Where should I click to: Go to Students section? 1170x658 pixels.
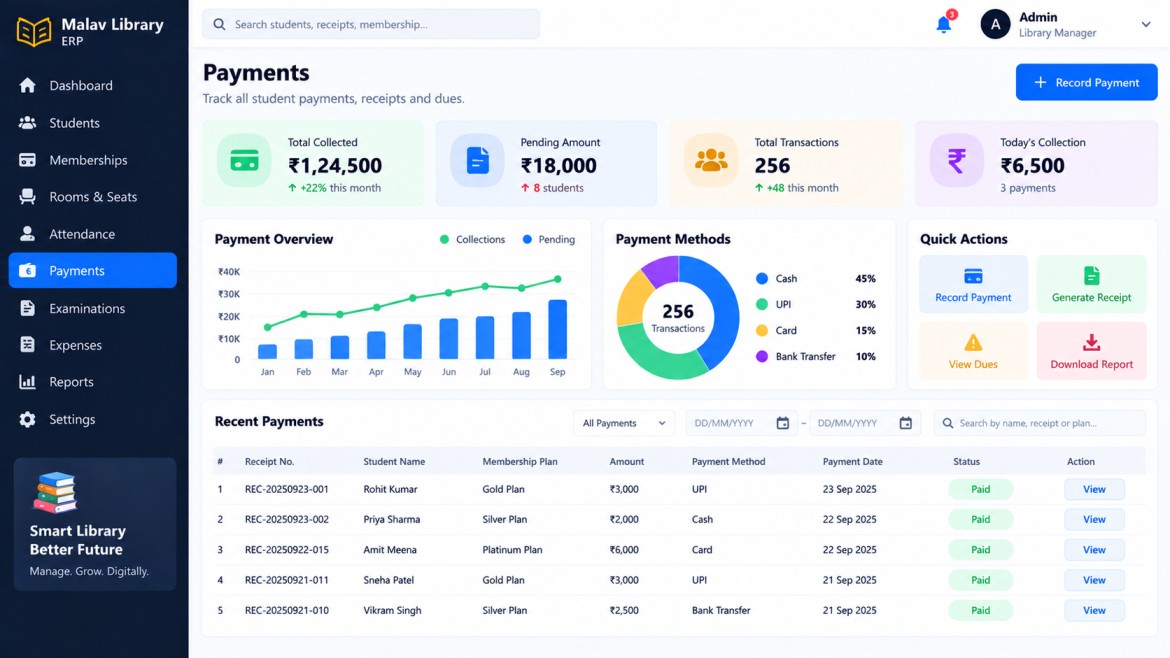click(93, 122)
